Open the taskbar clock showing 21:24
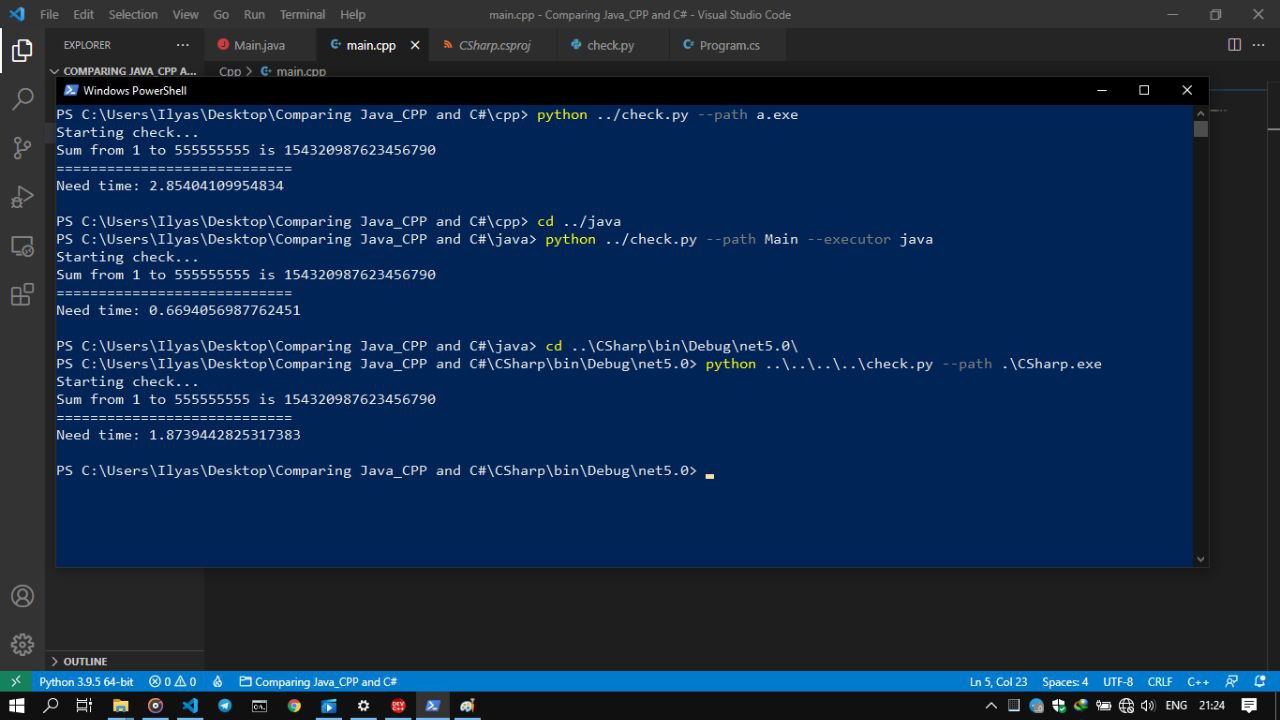The height and width of the screenshot is (720, 1280). pyautogui.click(x=1211, y=706)
